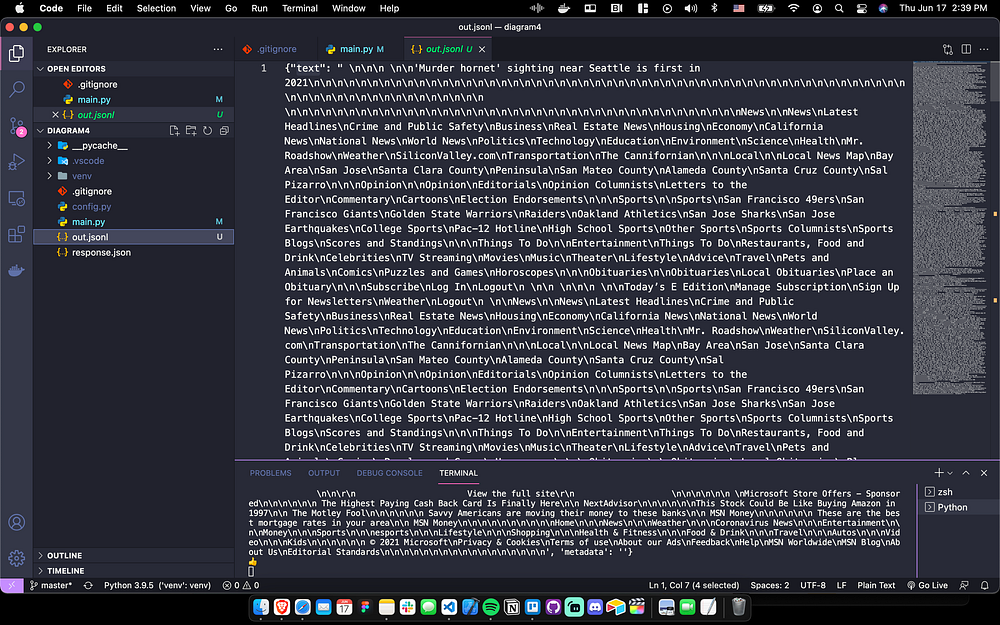
Task: Maximize the terminal panel size
Action: 966,473
